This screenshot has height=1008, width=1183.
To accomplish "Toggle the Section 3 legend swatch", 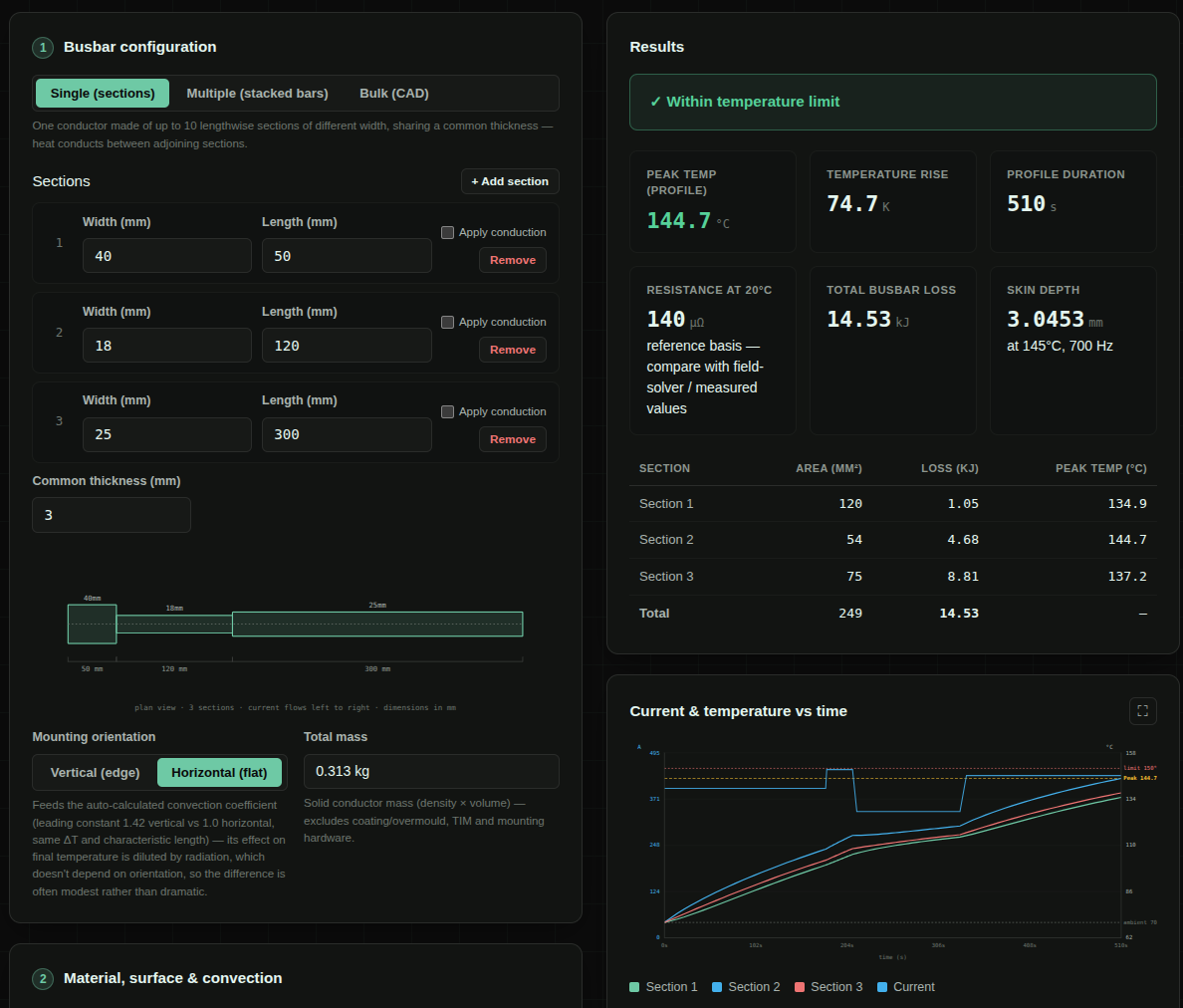I will [800, 987].
